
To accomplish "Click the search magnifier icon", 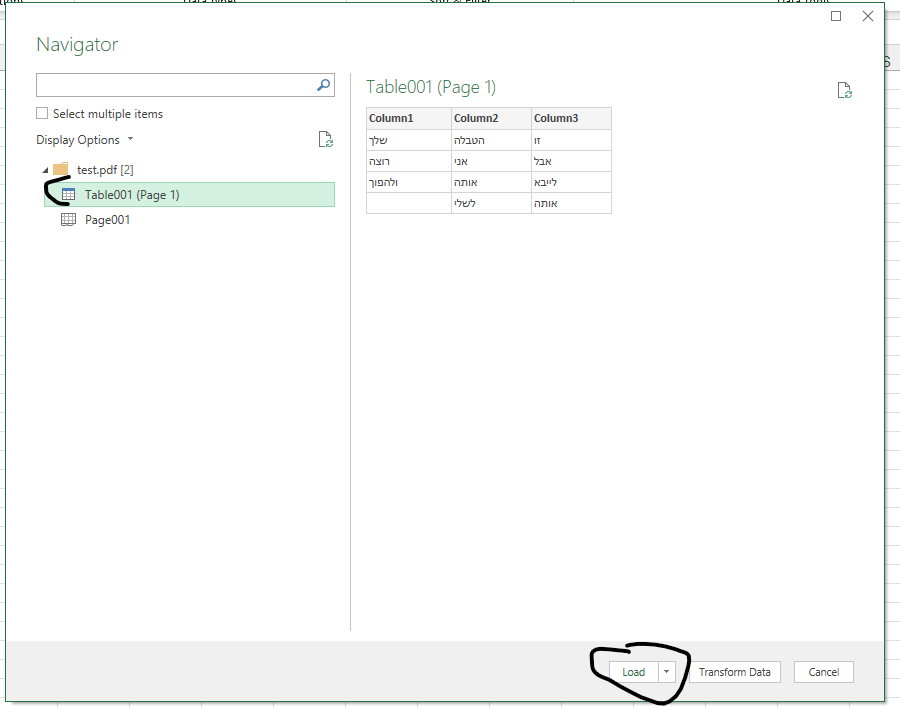I will point(323,85).
